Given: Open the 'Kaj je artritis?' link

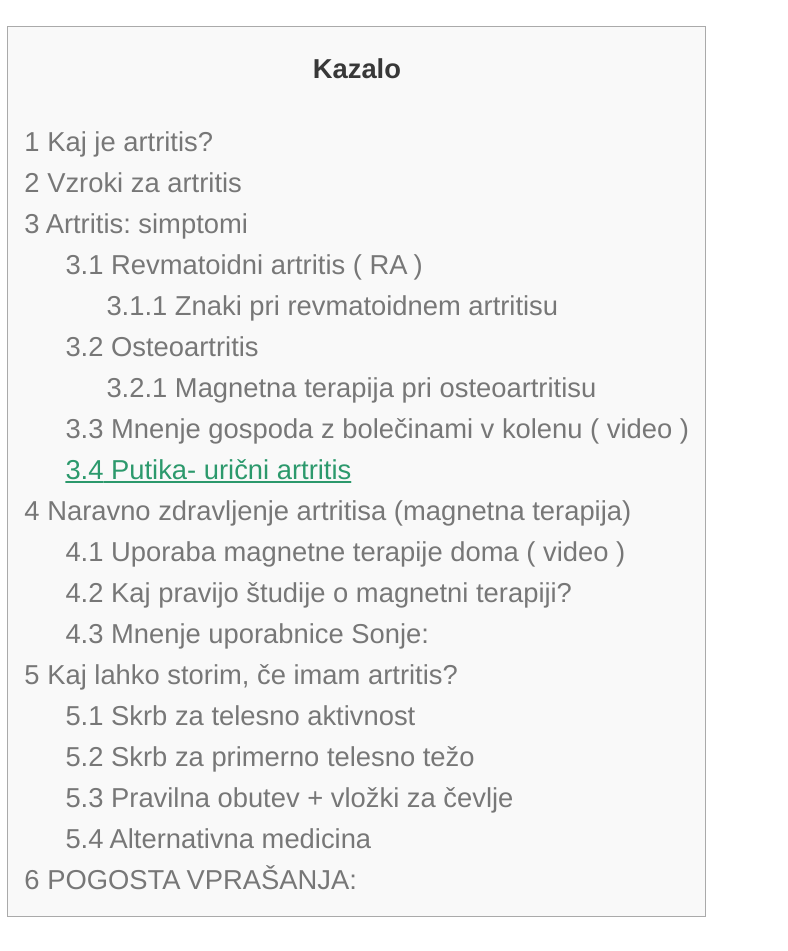Looking at the screenshot, I should point(119,142).
